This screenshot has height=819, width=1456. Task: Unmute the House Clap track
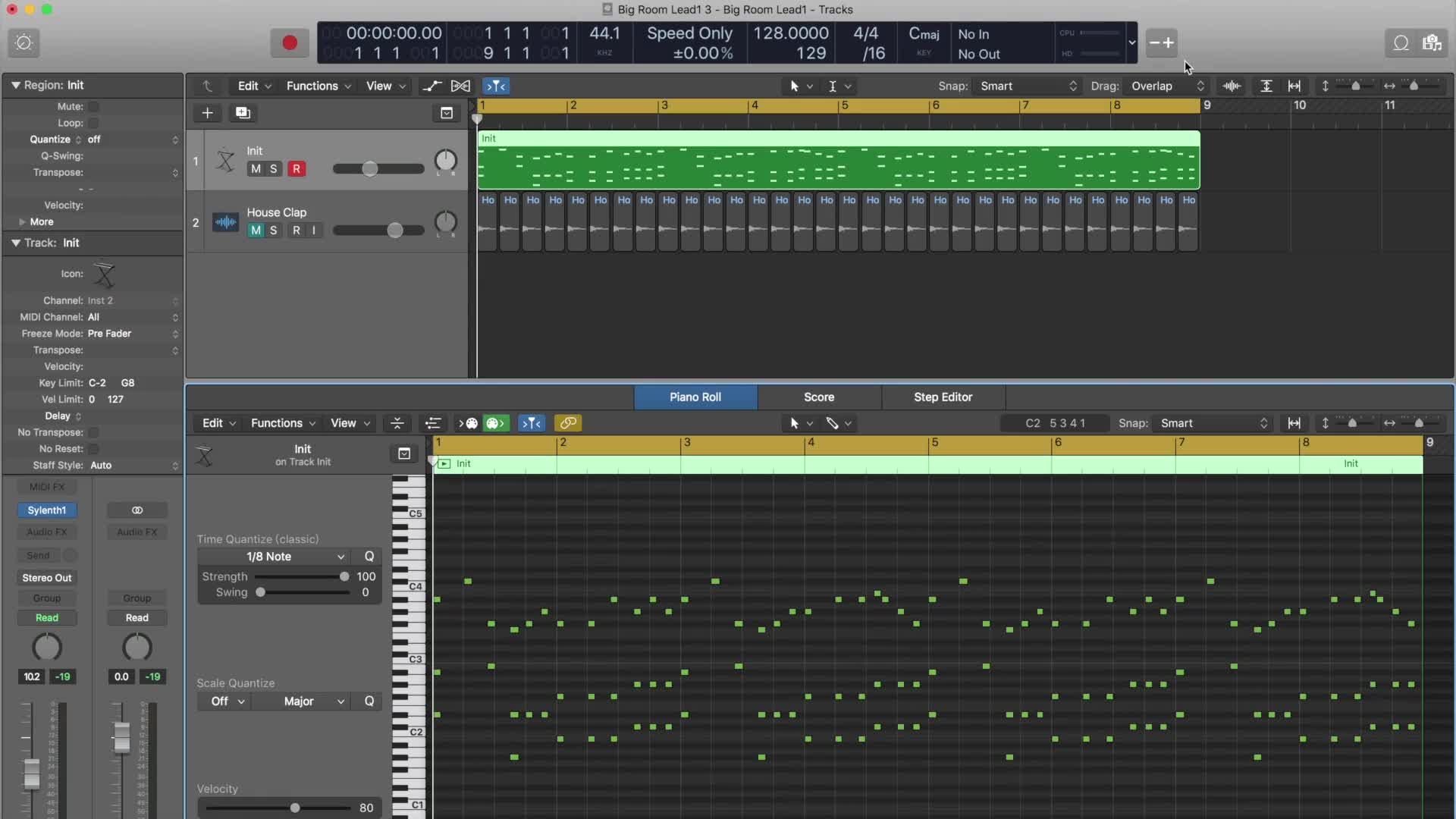pos(256,231)
